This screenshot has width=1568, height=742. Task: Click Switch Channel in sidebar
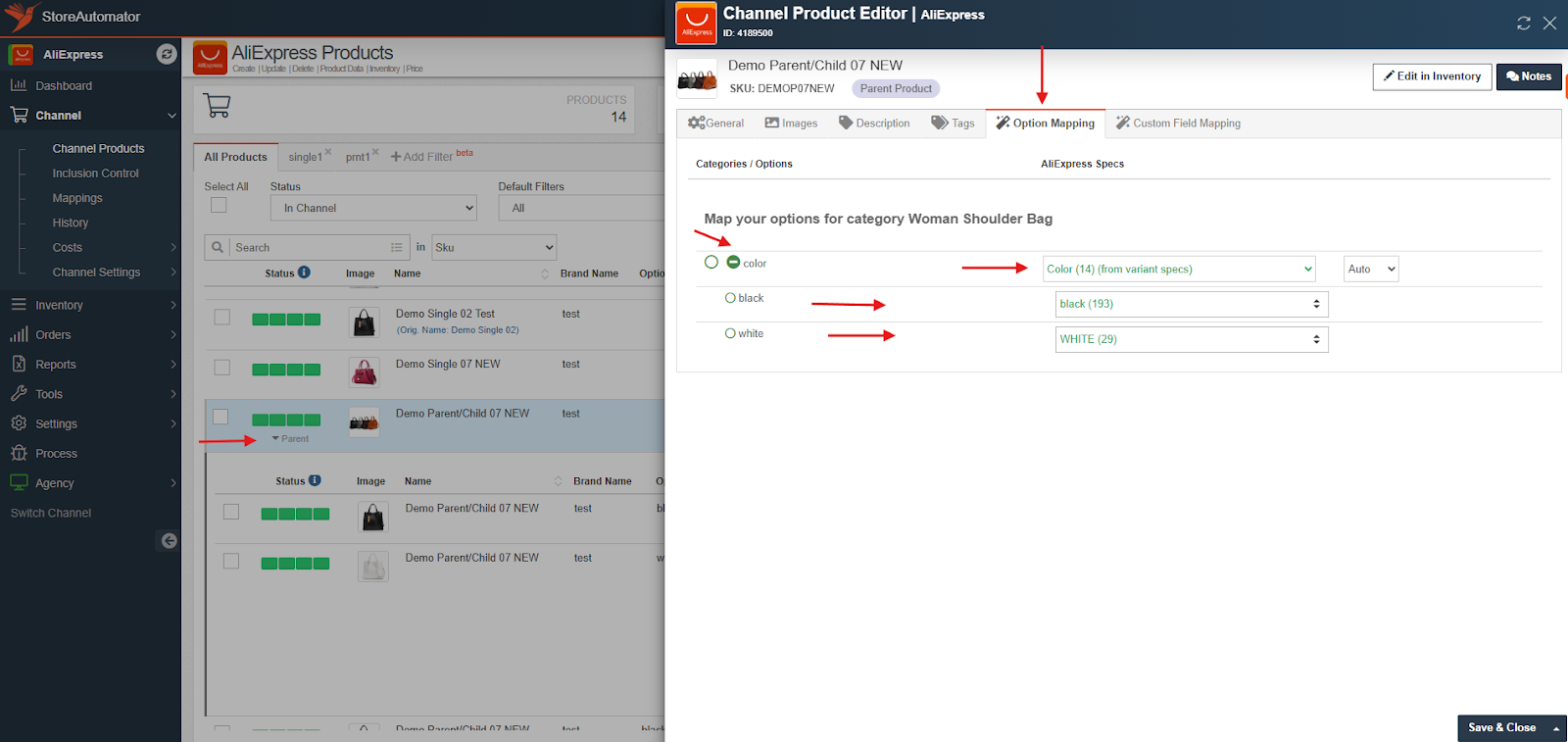51,514
